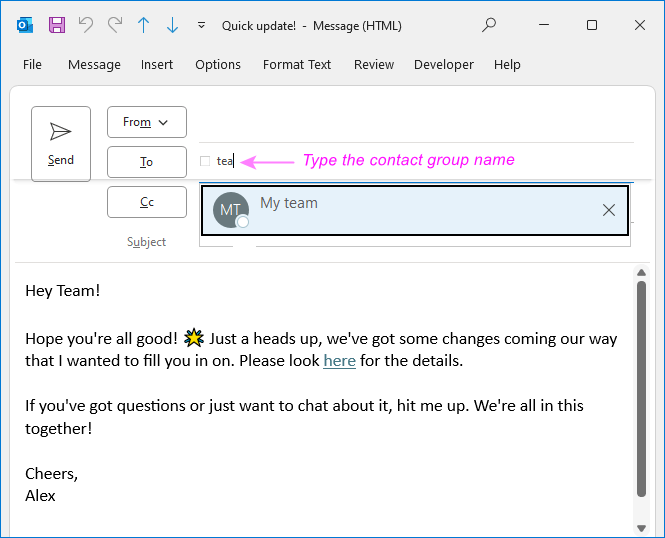
Task: Click the 'Hey Team!' greeting line
Action: 63,291
